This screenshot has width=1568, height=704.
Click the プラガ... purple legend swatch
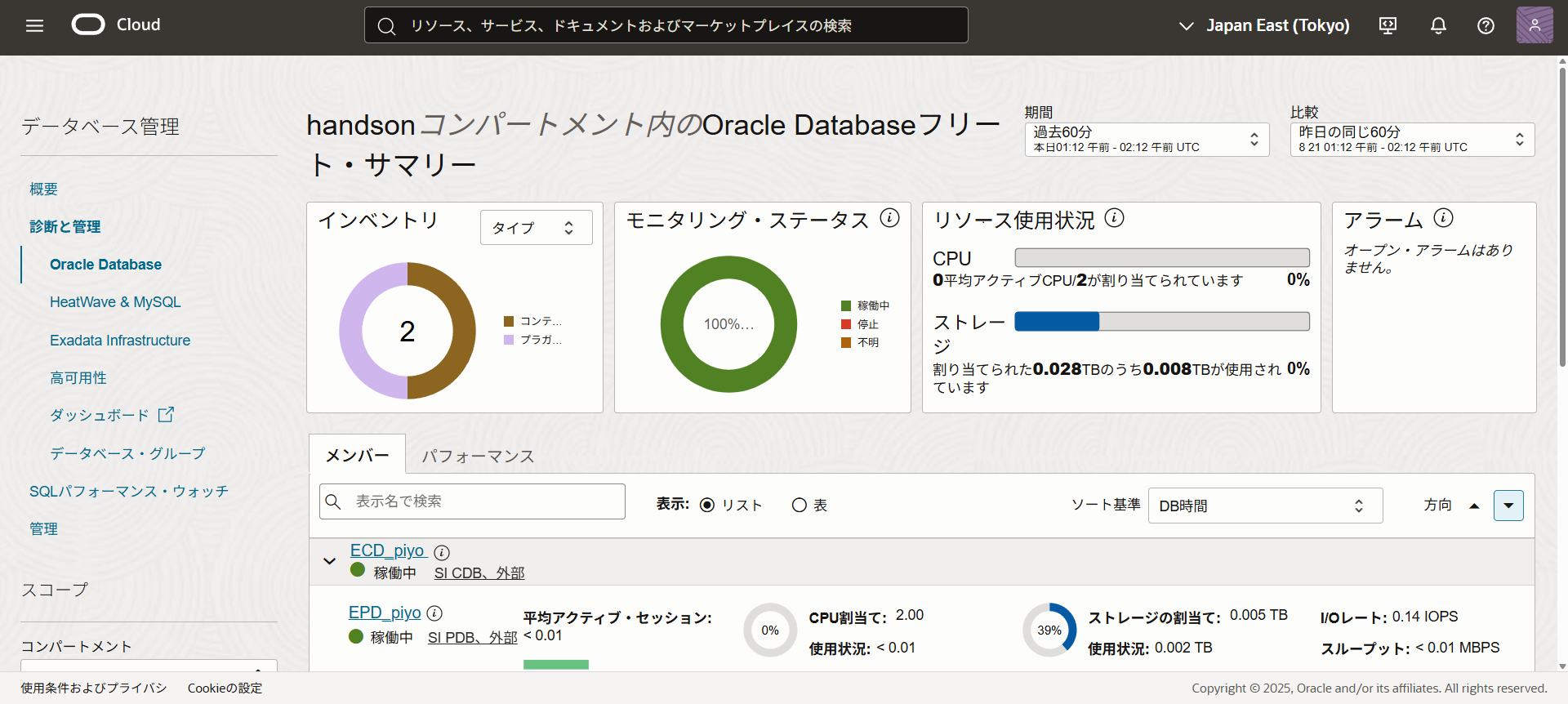509,340
